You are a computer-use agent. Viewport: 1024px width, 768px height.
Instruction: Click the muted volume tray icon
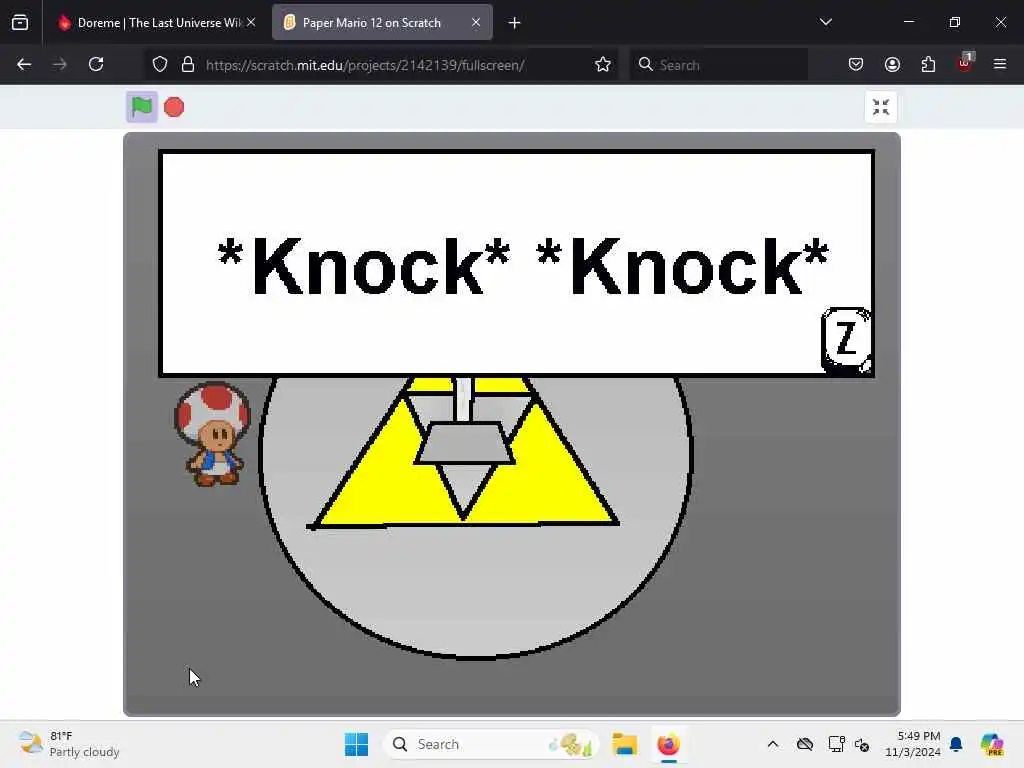click(862, 744)
